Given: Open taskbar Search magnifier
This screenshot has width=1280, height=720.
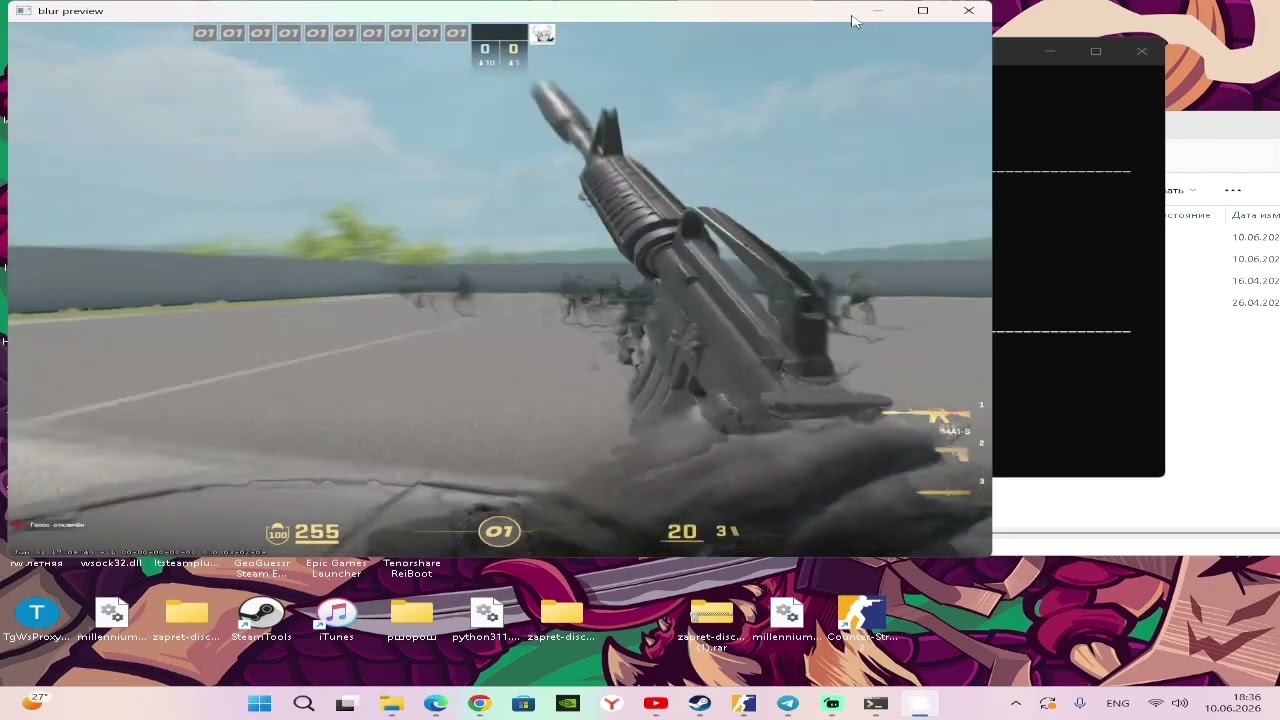Looking at the screenshot, I should [304, 704].
